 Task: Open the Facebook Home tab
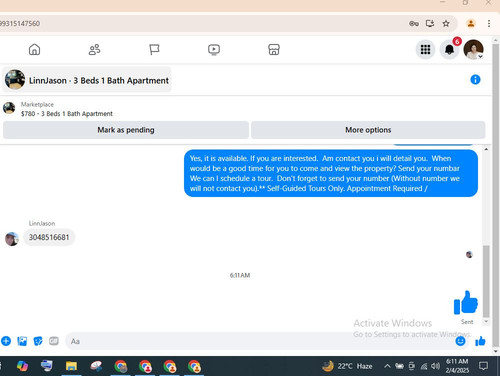[34, 50]
